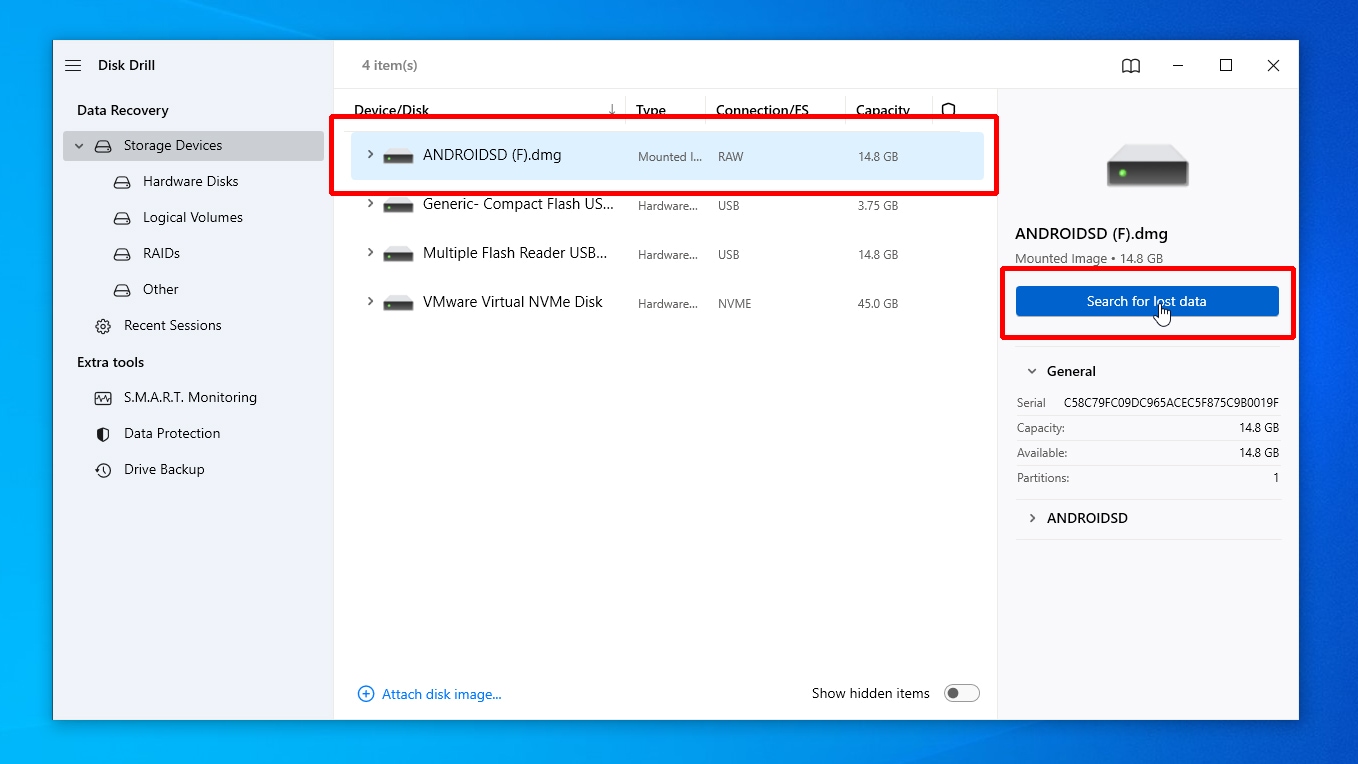Click the RAW file system cell
Screen dimensions: 1358x764
pos(731,157)
